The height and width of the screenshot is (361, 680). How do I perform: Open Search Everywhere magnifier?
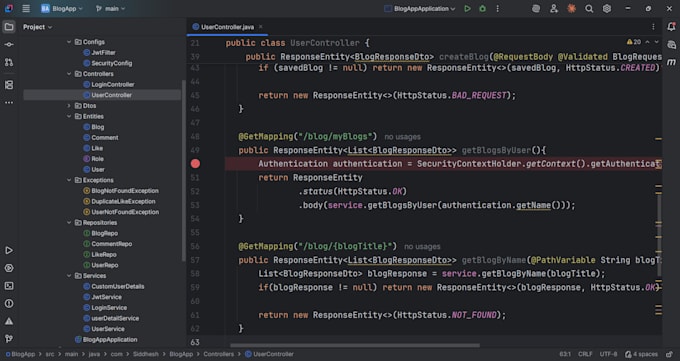tap(589, 9)
